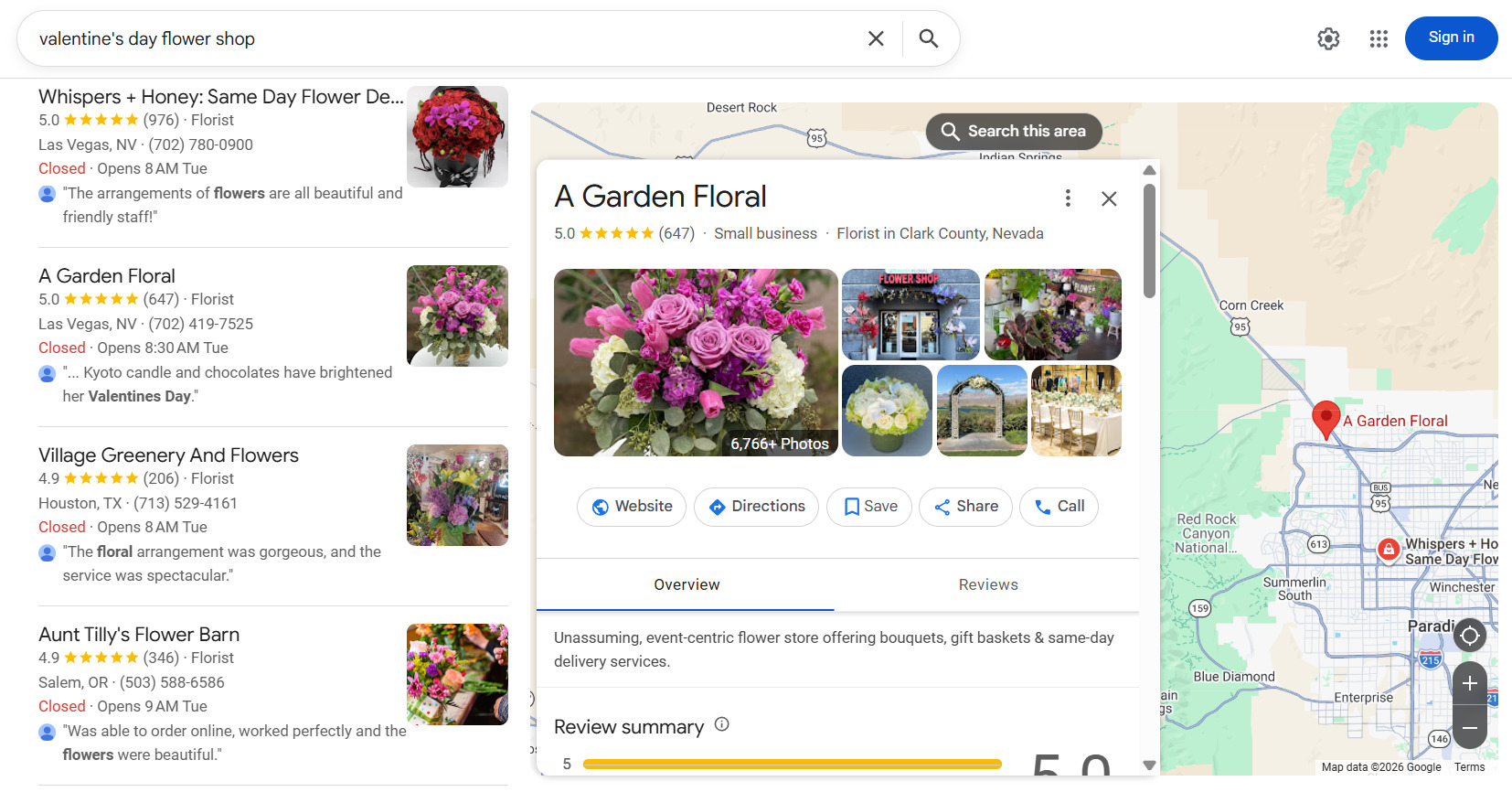Get directions to A Garden Floral
Image resolution: width=1512 pixels, height=792 pixels.
757,507
